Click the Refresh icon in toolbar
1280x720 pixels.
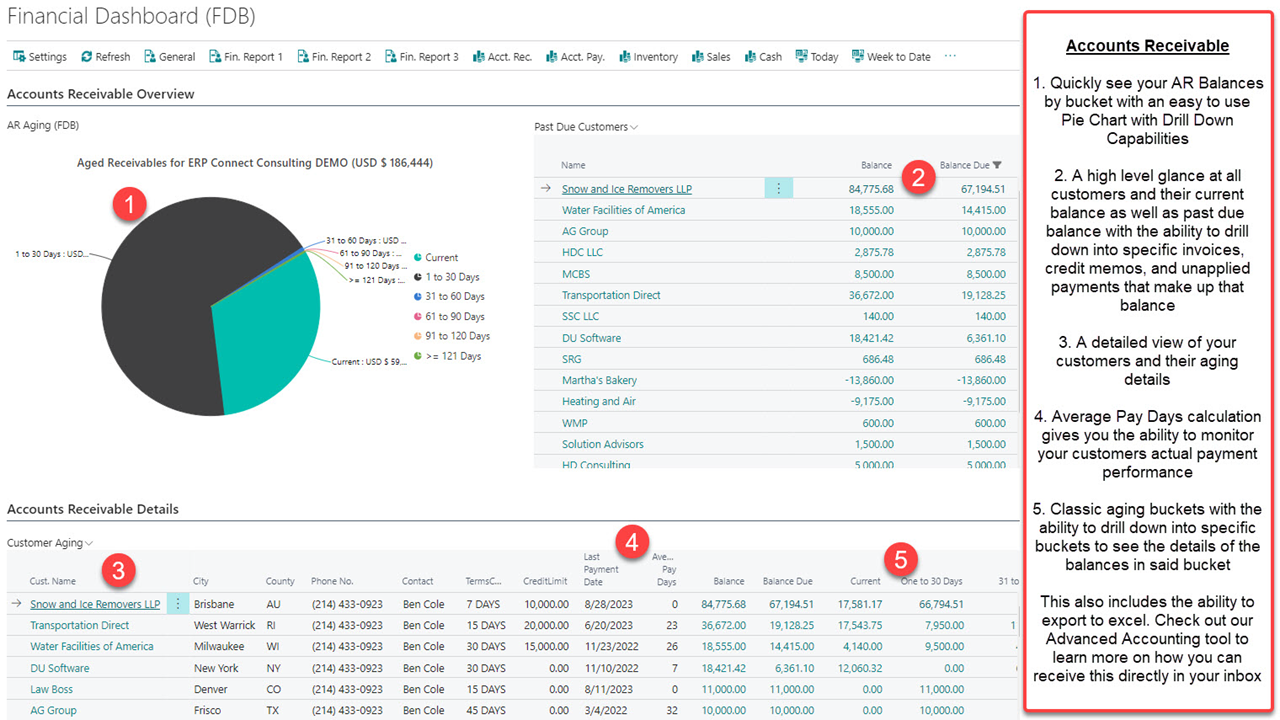pos(87,57)
